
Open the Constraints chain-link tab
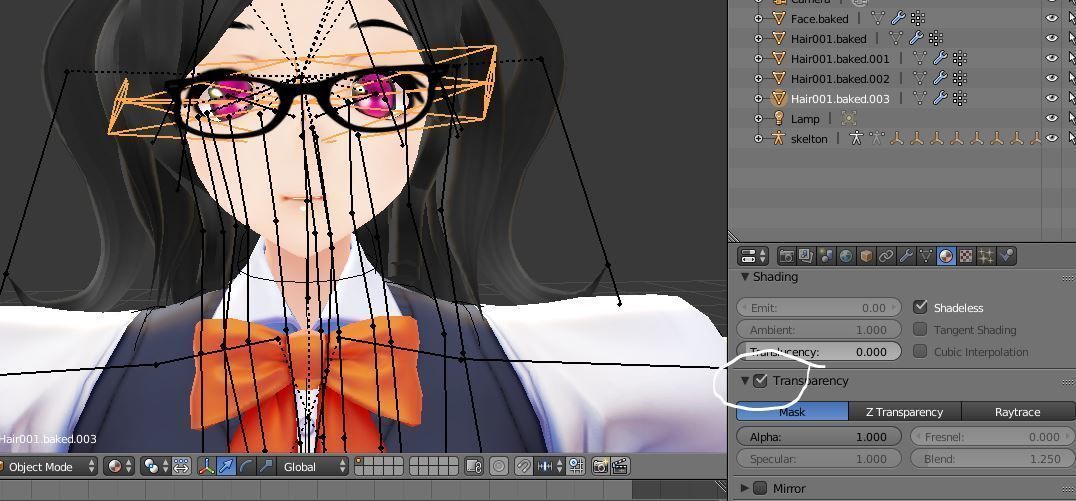[x=886, y=256]
